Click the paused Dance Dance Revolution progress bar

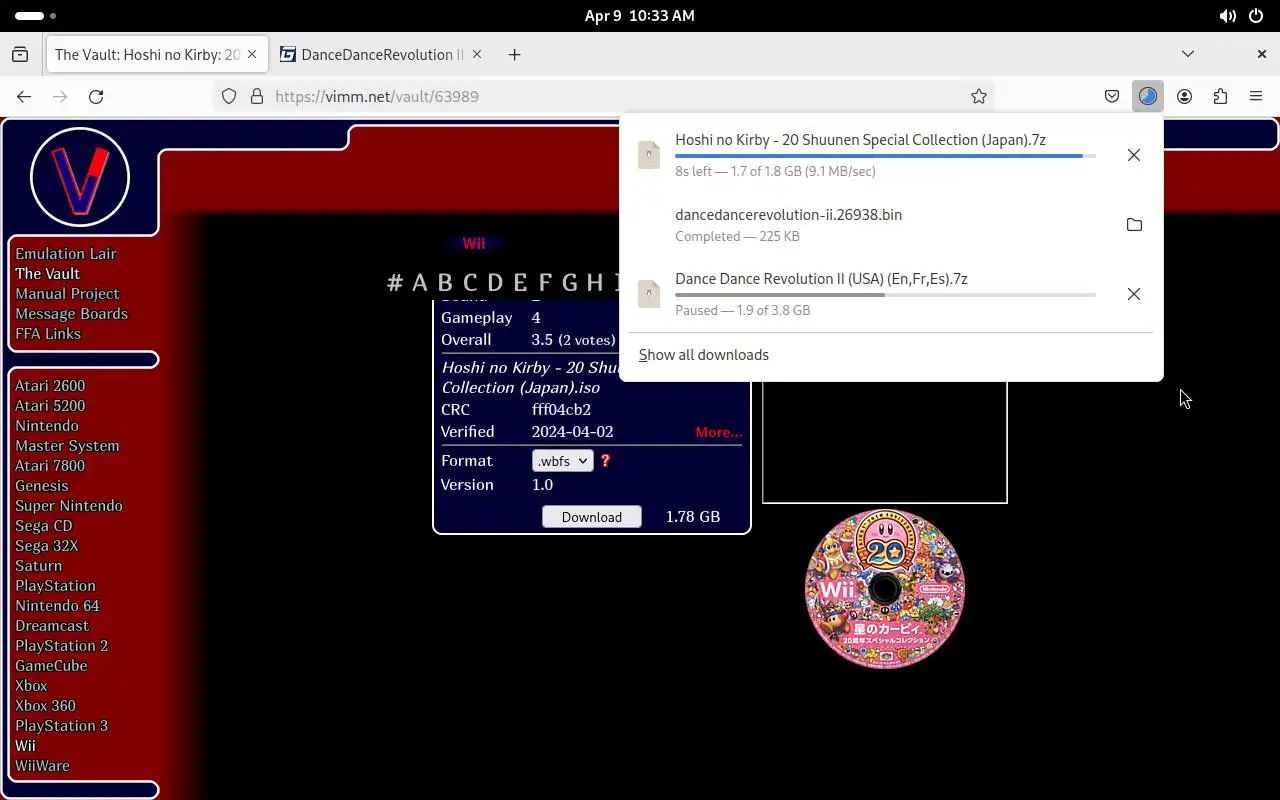[x=885, y=295]
